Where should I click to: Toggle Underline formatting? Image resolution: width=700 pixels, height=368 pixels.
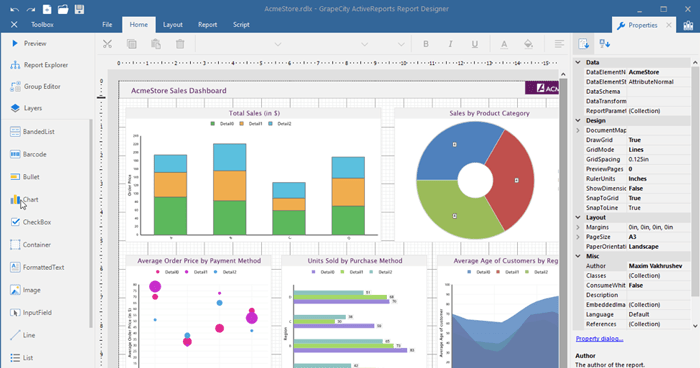coord(475,44)
